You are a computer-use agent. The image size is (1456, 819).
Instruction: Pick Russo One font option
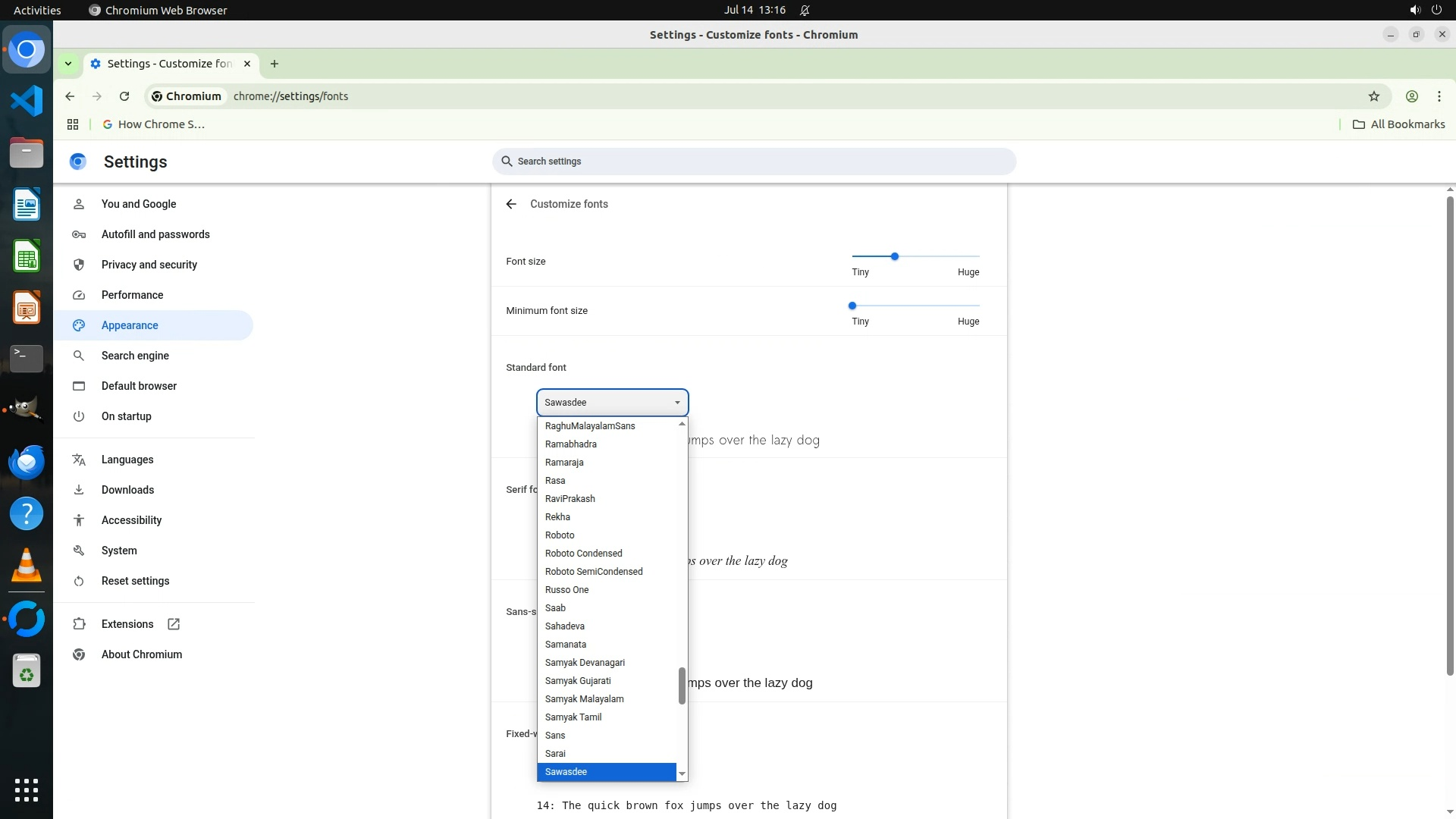[x=566, y=590]
